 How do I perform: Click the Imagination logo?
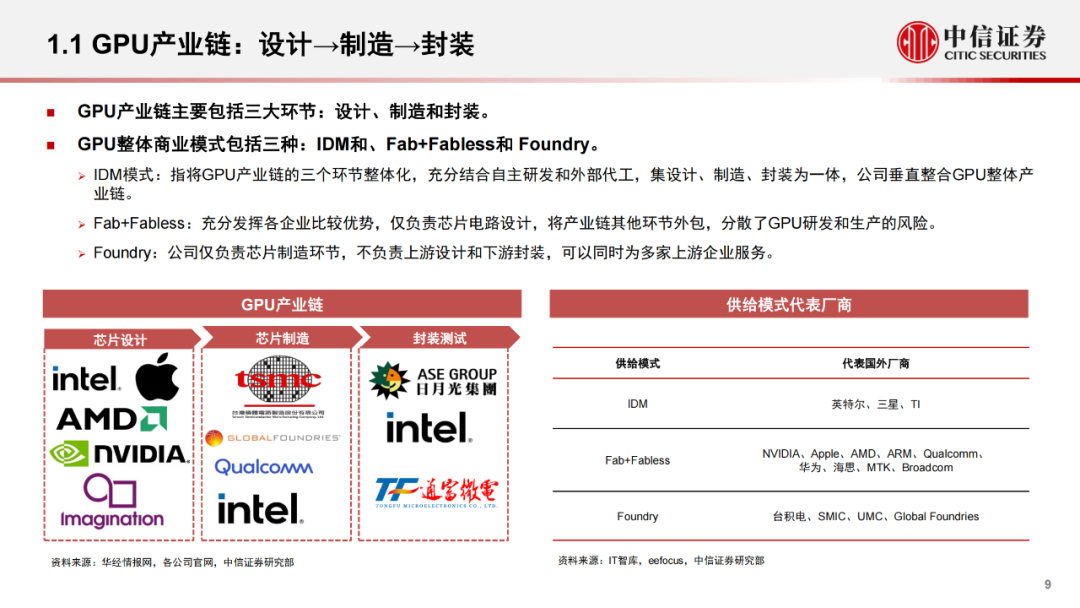click(112, 501)
